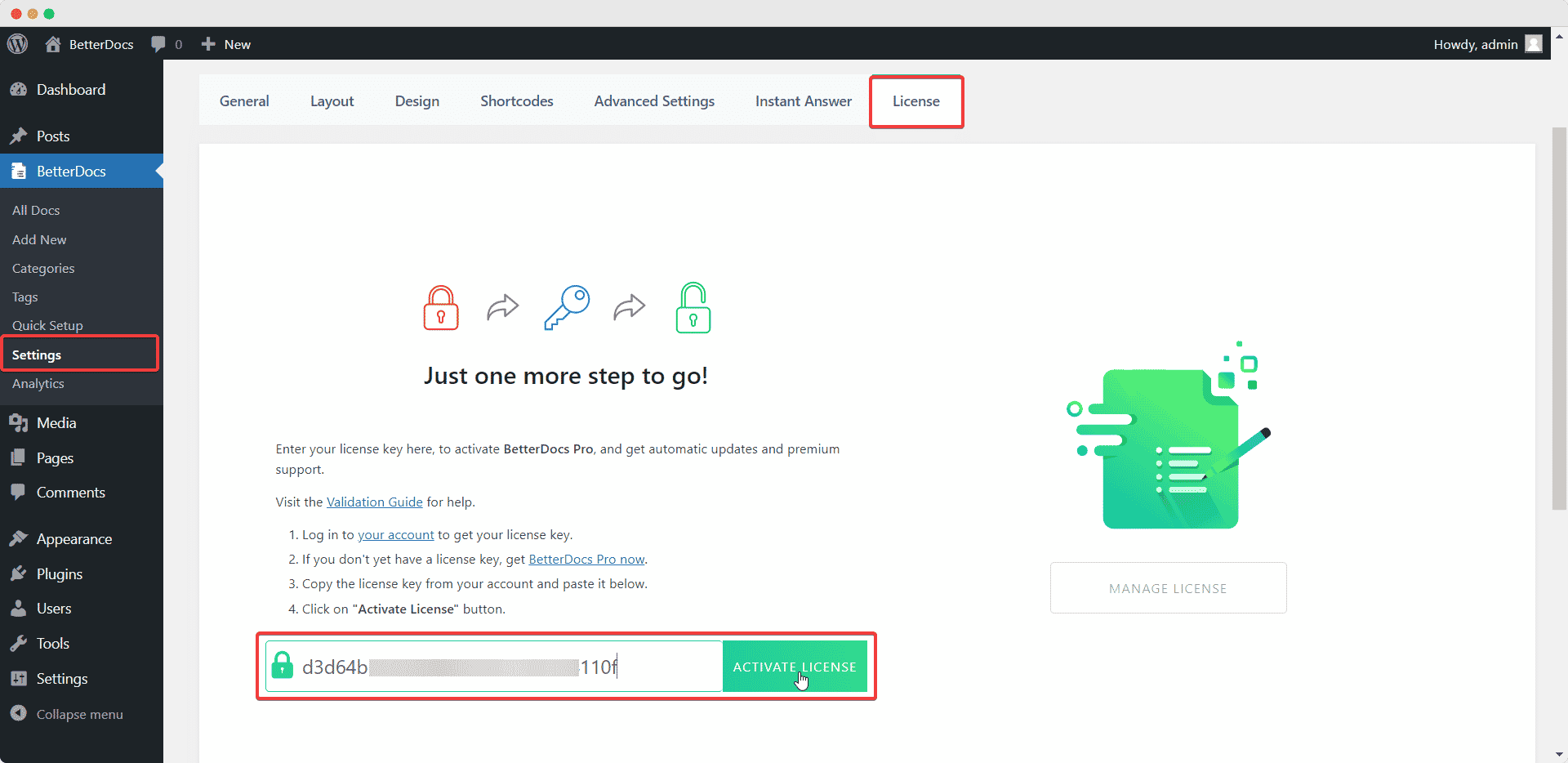The image size is (1568, 763).
Task: Launch Quick Setup submenu item
Action: click(47, 326)
